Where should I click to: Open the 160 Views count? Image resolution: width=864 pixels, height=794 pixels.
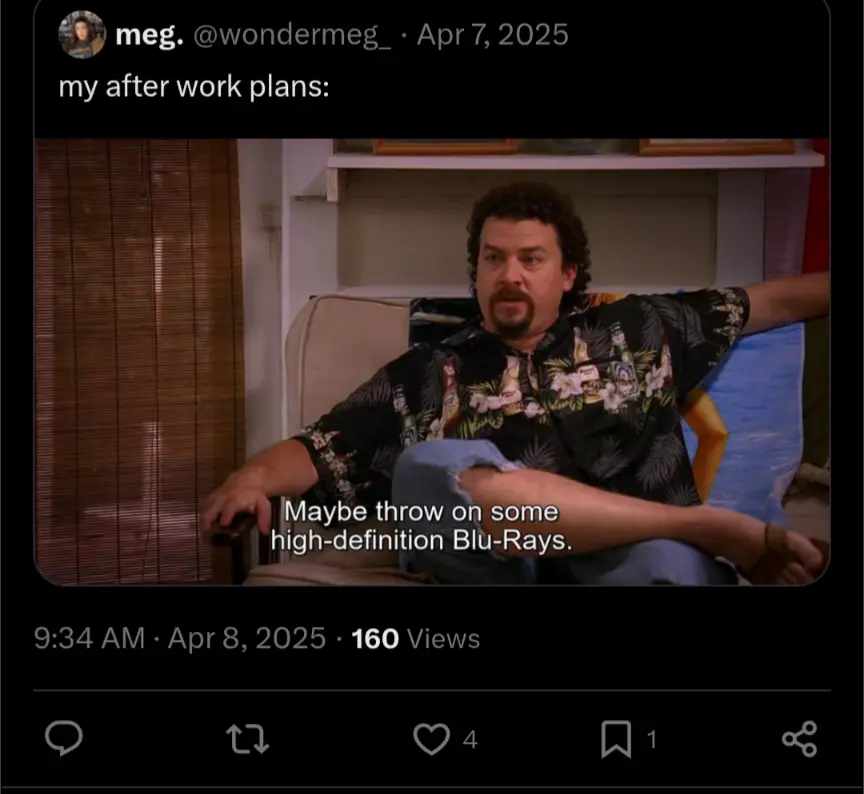pyautogui.click(x=416, y=639)
